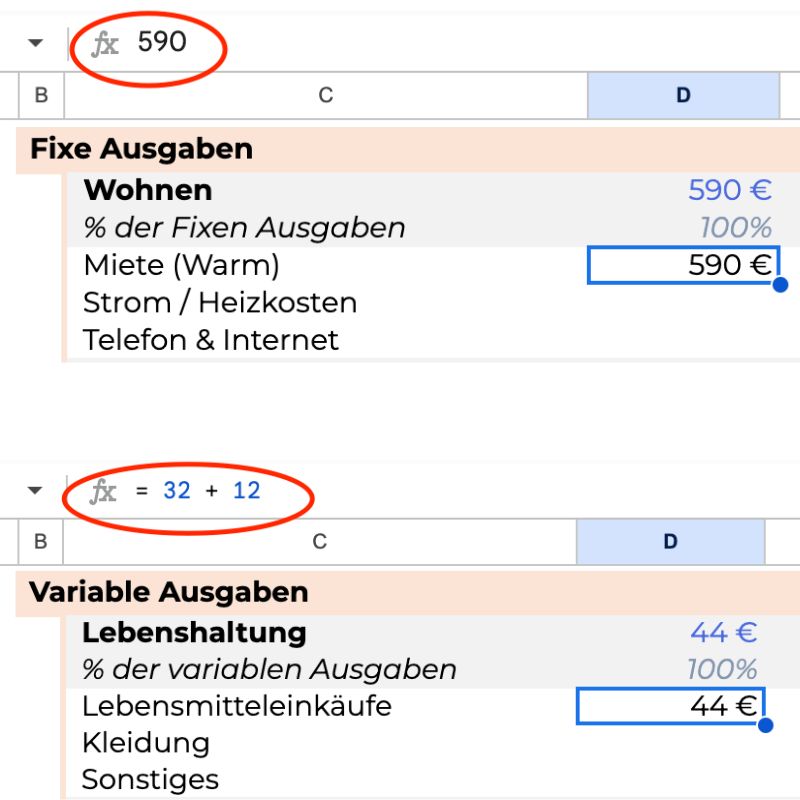Select column C header in lower sheet
Screen dimensions: 800x800
point(319,542)
